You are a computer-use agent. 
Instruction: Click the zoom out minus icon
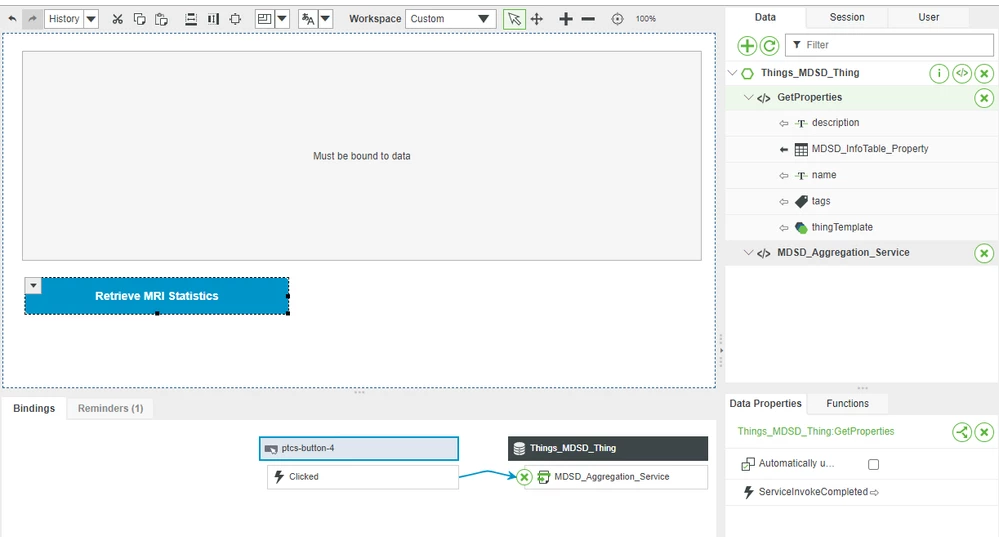coord(588,19)
